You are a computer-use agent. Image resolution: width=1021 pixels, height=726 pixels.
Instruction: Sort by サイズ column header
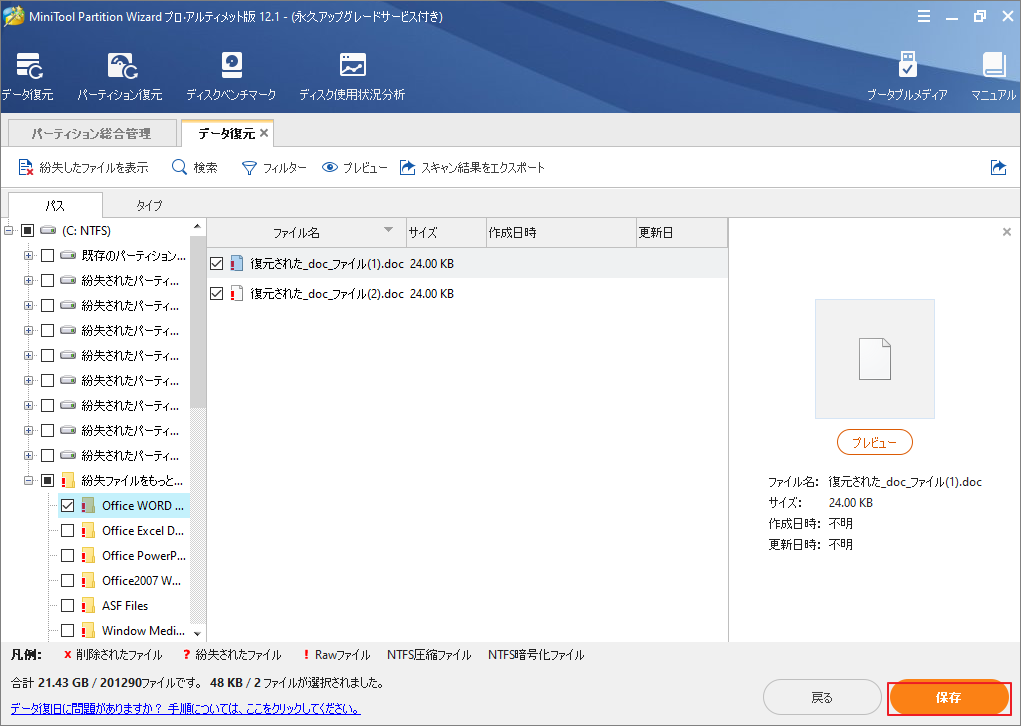click(x=447, y=232)
